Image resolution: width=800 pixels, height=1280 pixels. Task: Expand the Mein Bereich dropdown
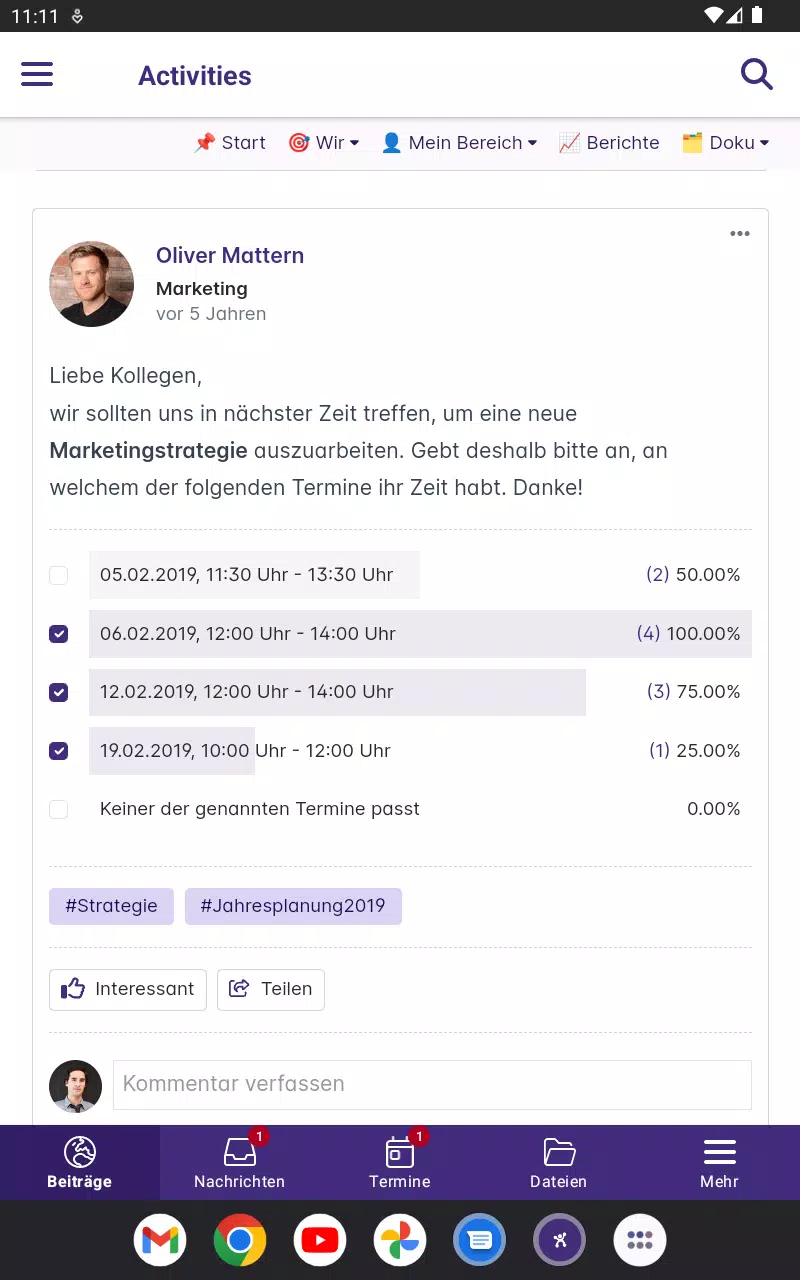pos(460,143)
